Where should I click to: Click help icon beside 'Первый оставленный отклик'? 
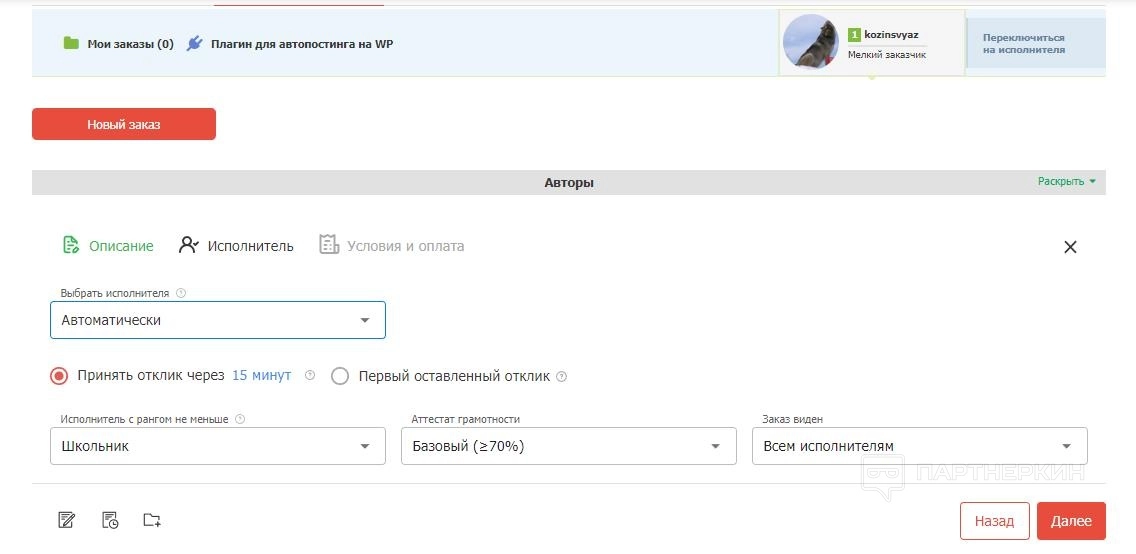click(x=561, y=377)
